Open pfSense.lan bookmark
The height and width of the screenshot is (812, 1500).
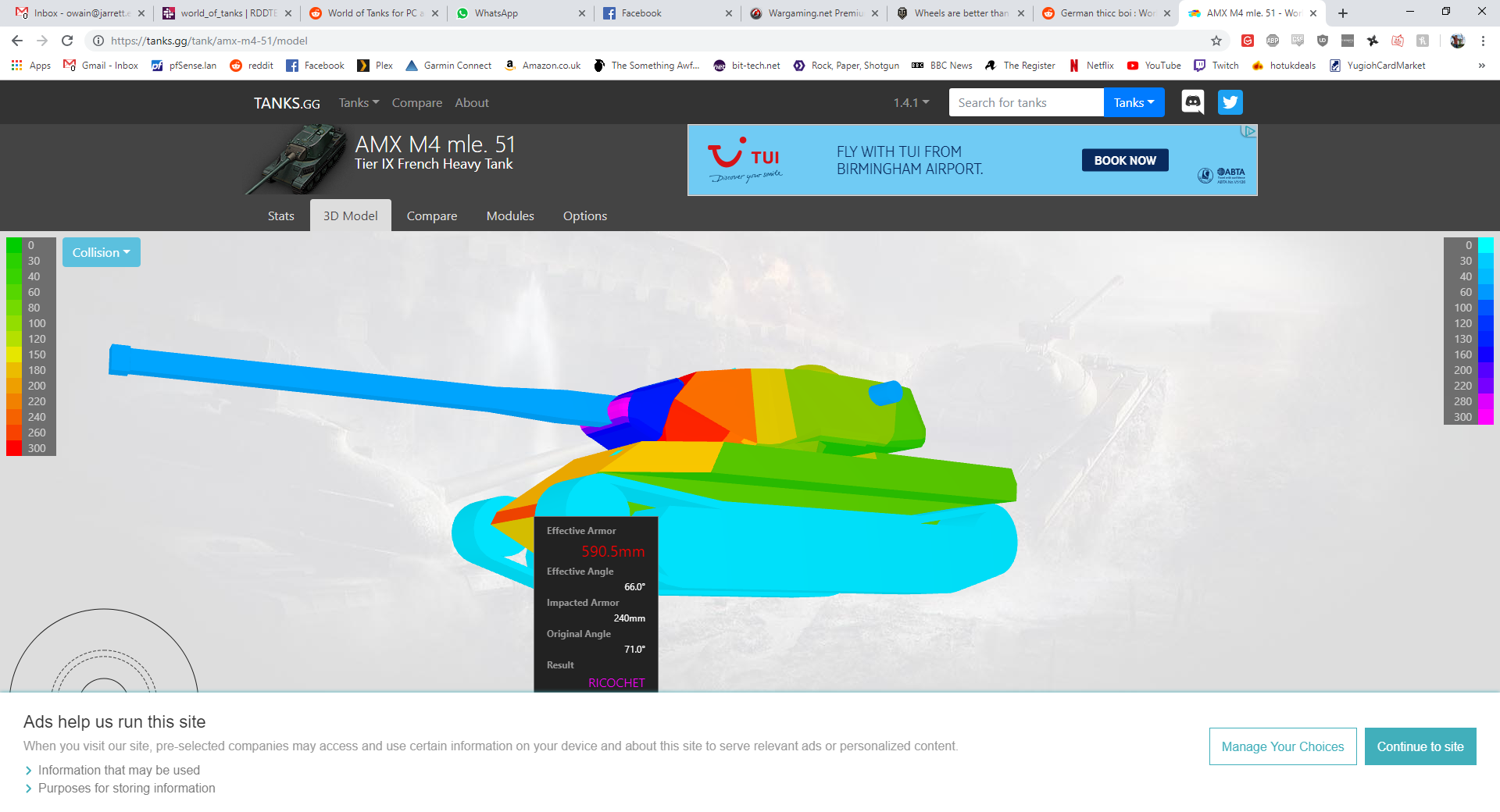pyautogui.click(x=184, y=66)
